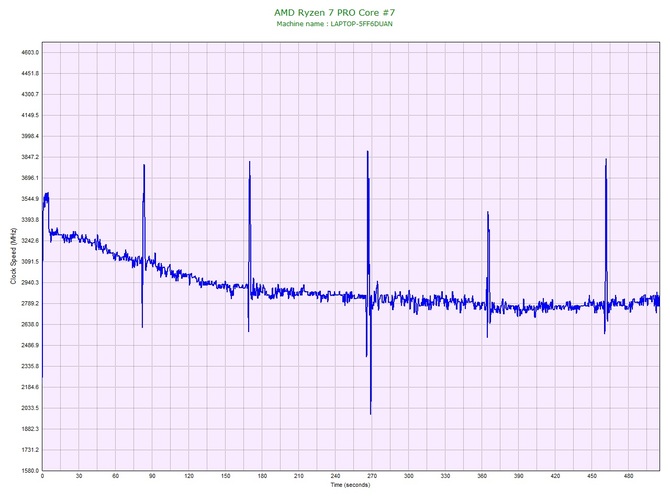Click the 'Clock Speed (MHz)' axis label

pyautogui.click(x=13, y=256)
